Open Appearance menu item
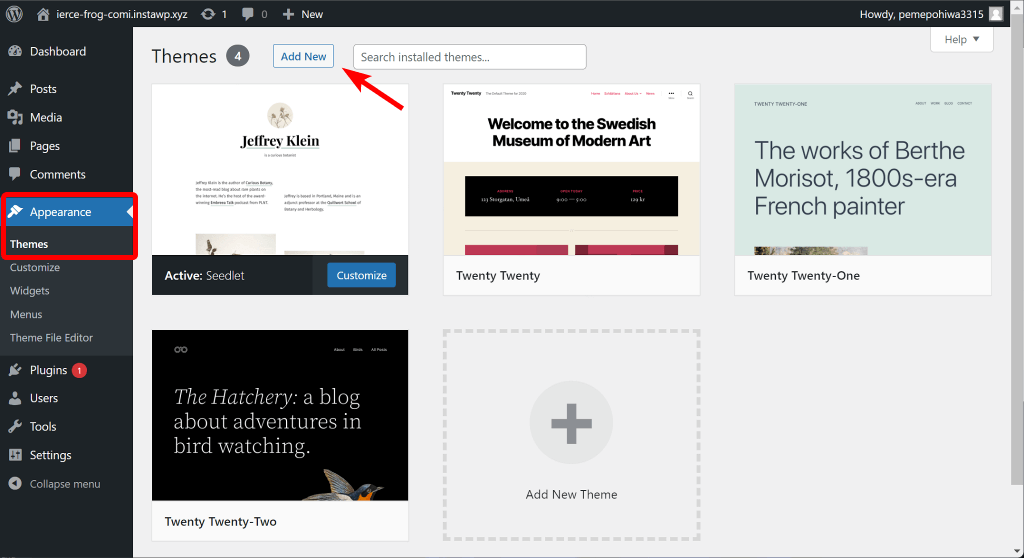This screenshot has height=558, width=1024. [60, 212]
